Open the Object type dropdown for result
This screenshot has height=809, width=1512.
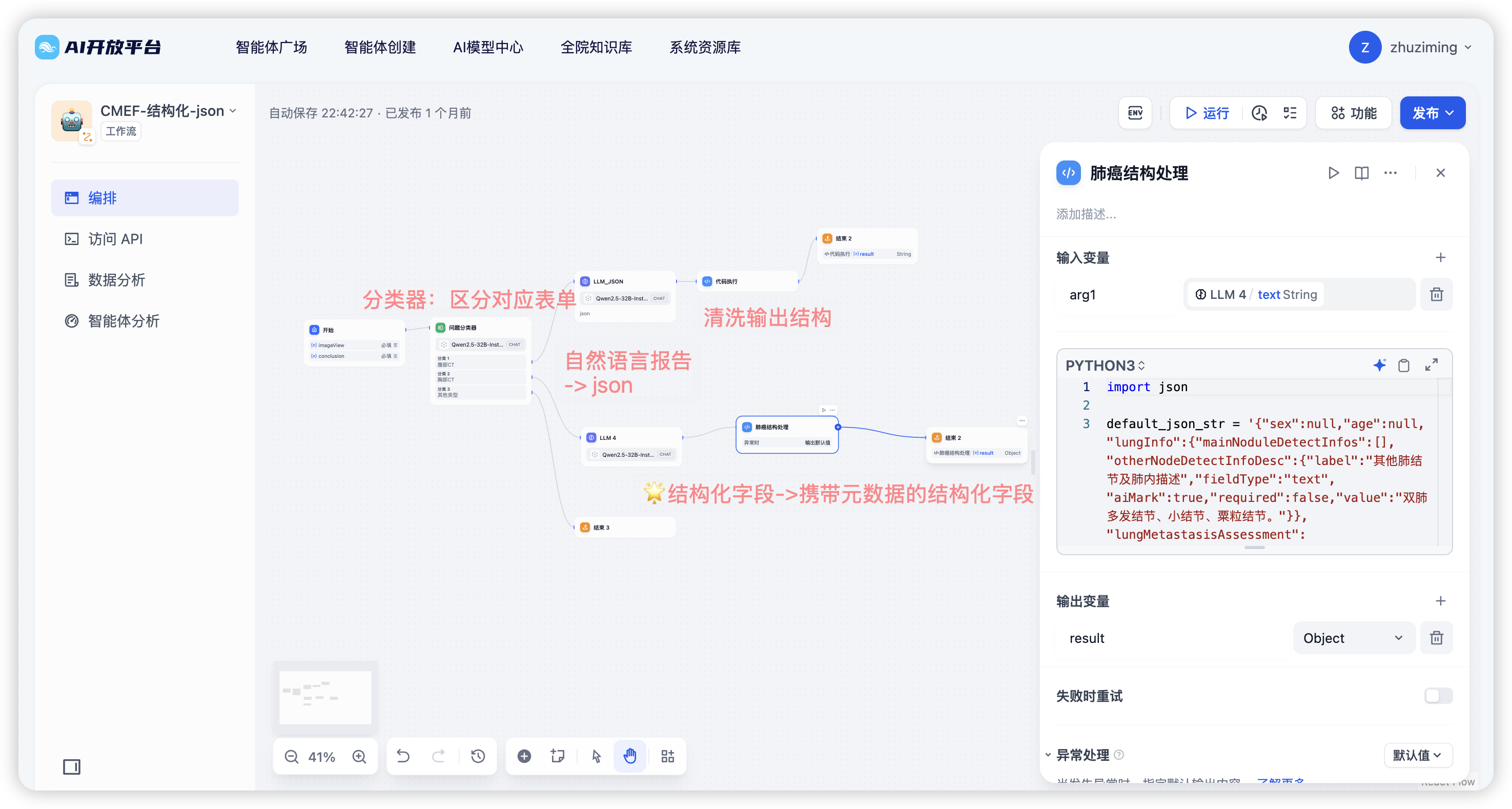pos(1353,638)
